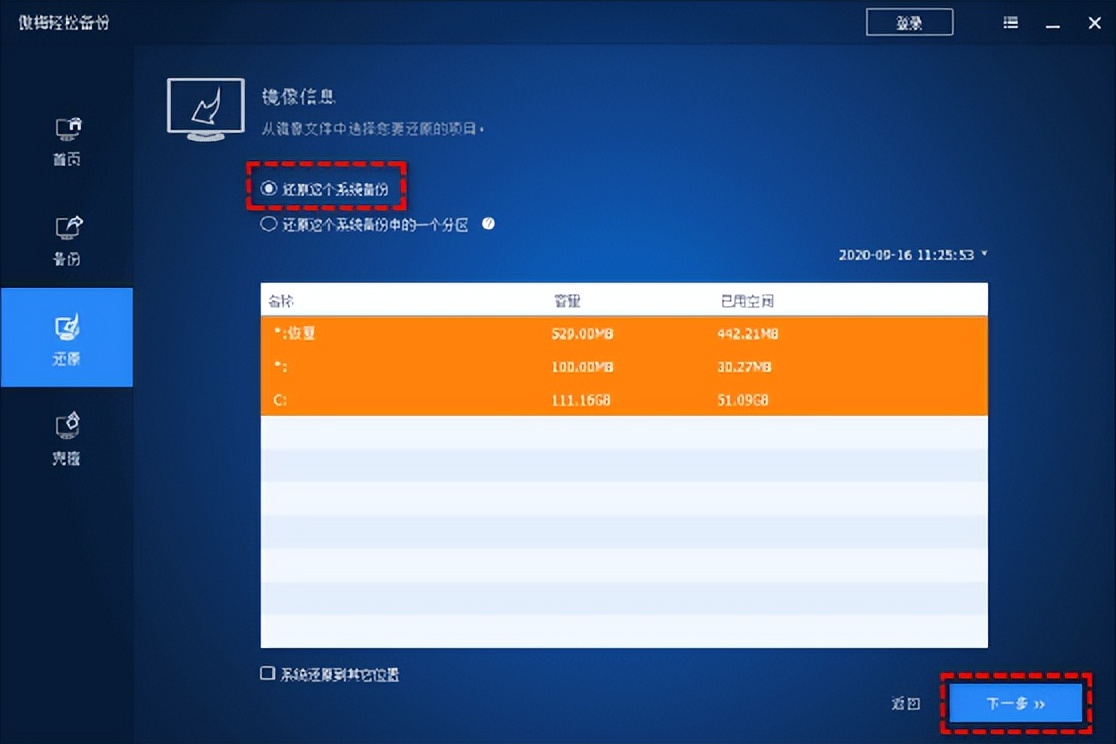Open the 2020-09-16 backup time dropdown

908,254
